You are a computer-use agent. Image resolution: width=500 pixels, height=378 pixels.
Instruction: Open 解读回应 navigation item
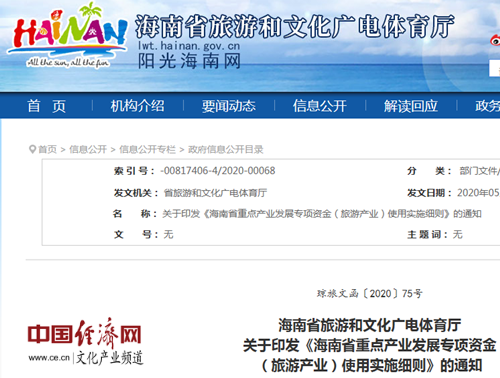coord(411,106)
